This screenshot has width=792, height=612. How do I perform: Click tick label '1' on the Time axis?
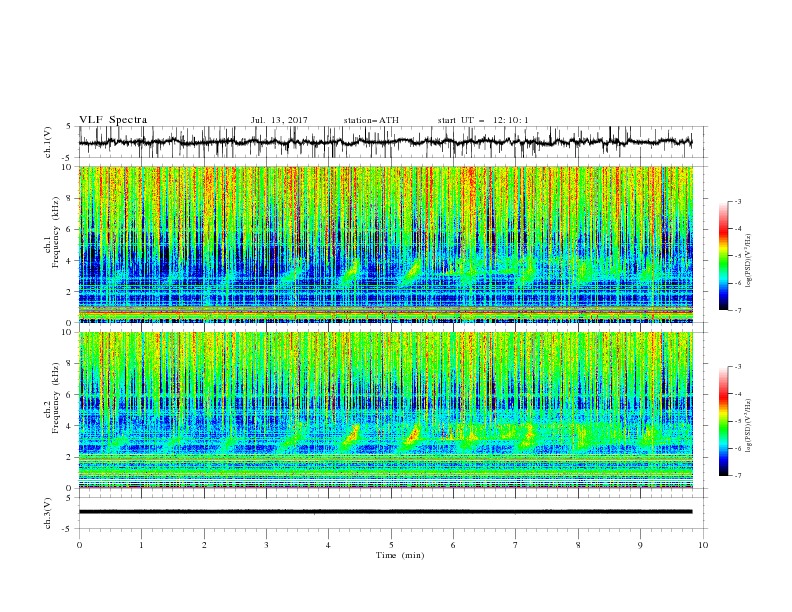141,545
